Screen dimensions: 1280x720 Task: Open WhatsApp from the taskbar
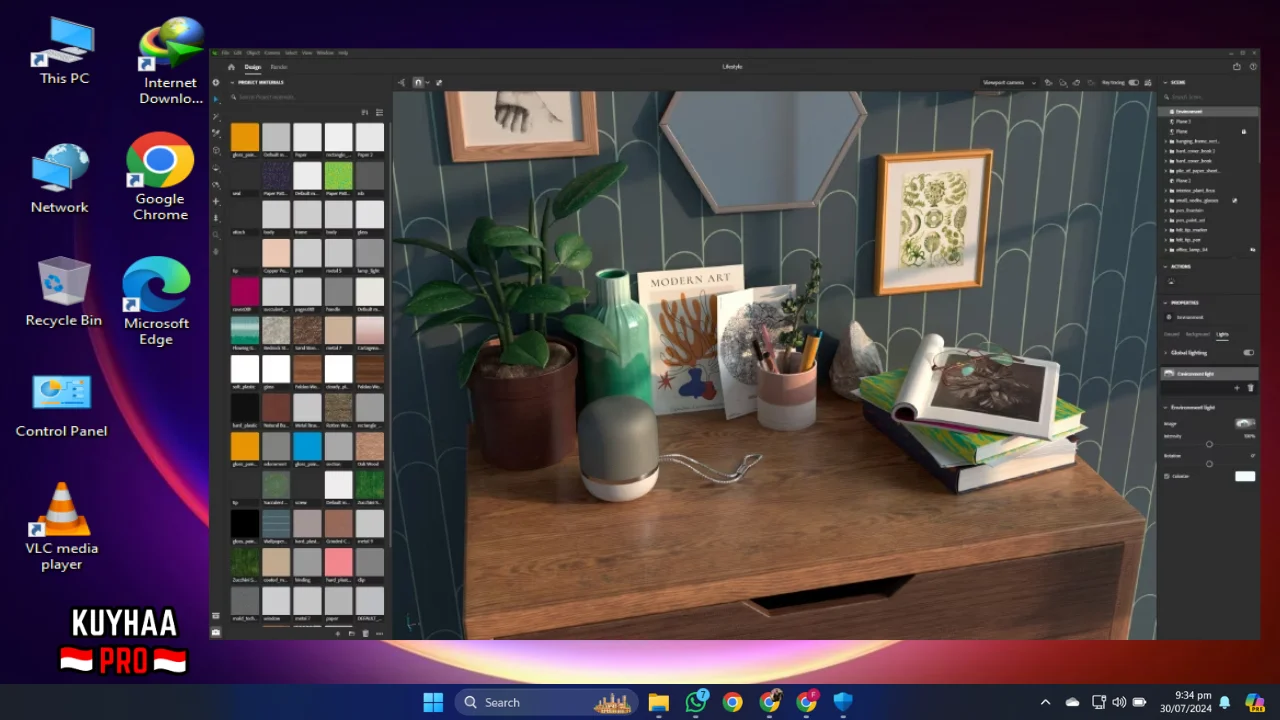pyautogui.click(x=696, y=702)
